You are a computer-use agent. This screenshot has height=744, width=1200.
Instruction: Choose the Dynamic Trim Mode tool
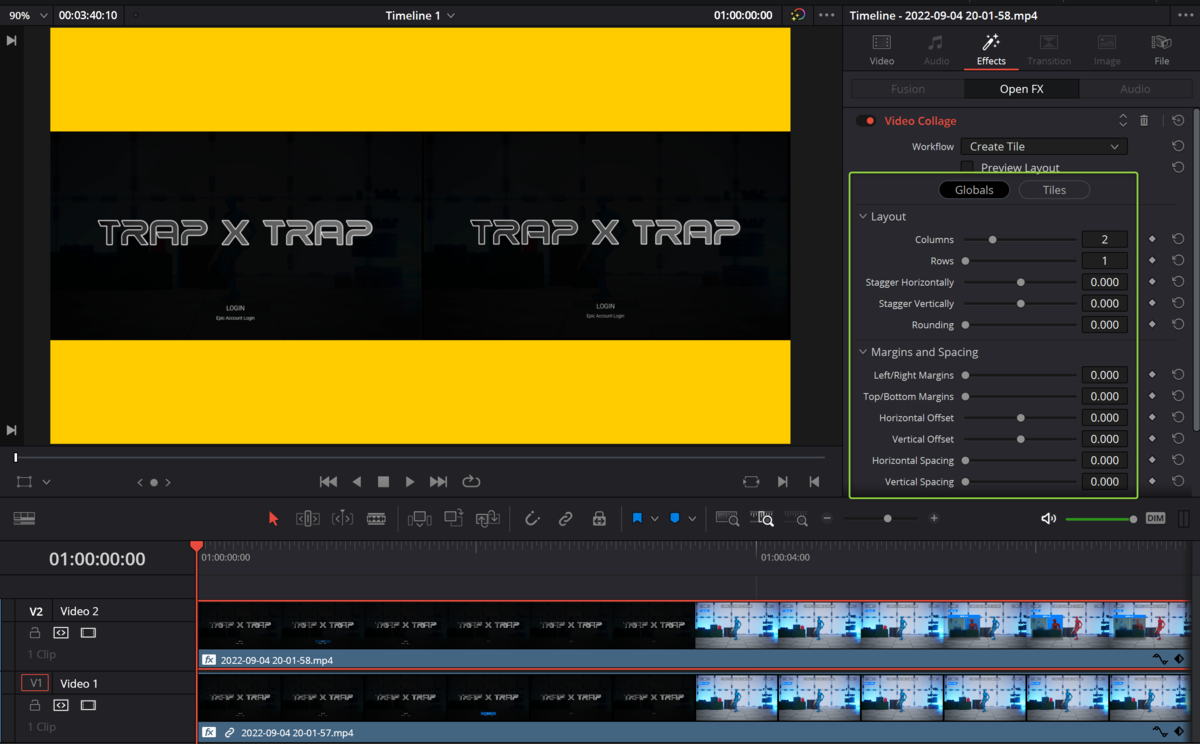pyautogui.click(x=342, y=518)
